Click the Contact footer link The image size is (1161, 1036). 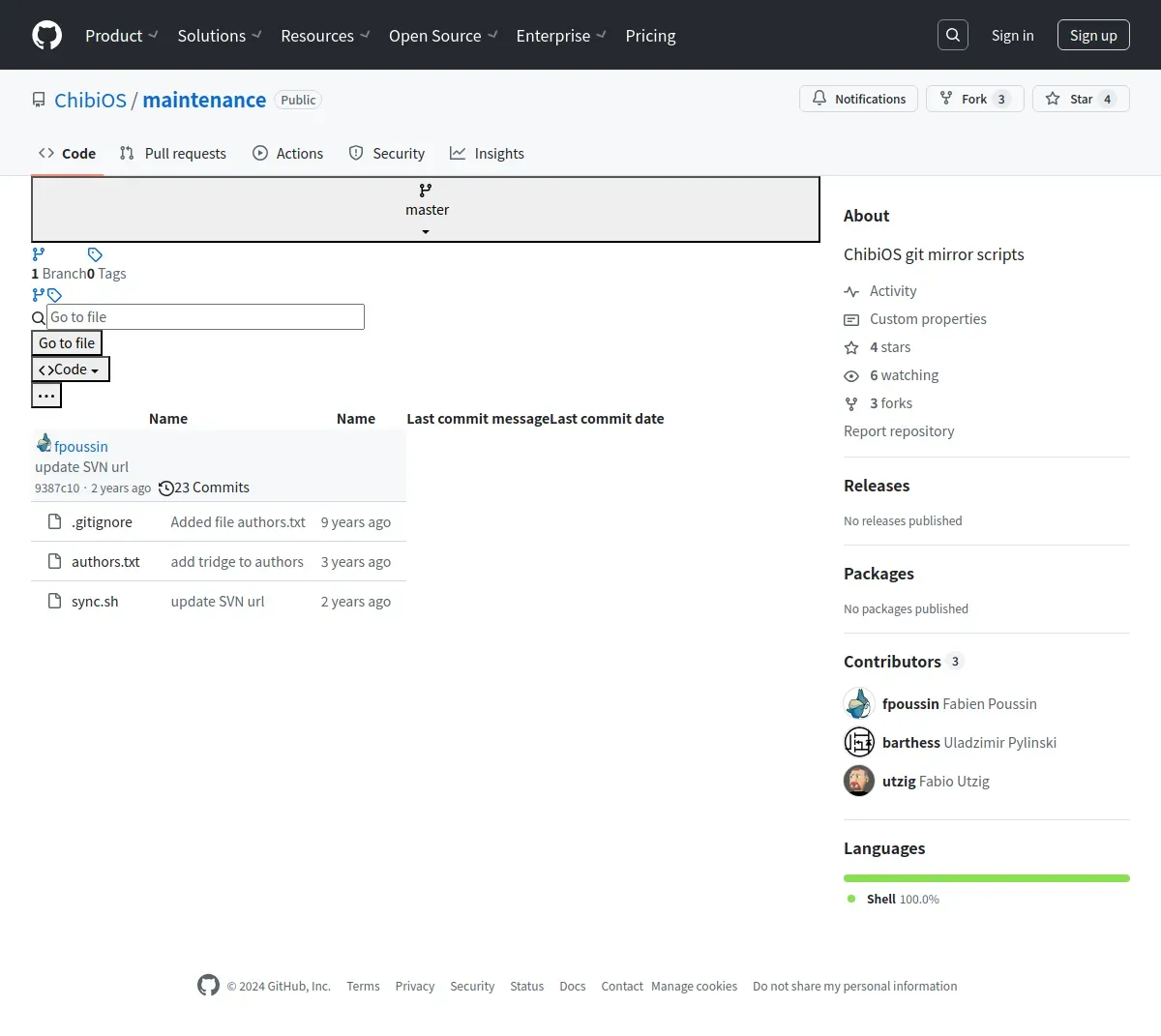(622, 986)
